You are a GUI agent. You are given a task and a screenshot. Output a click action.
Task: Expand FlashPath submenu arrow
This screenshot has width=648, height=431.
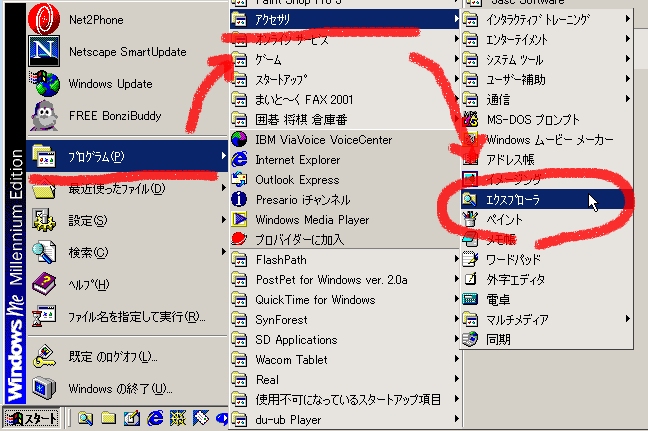point(456,259)
